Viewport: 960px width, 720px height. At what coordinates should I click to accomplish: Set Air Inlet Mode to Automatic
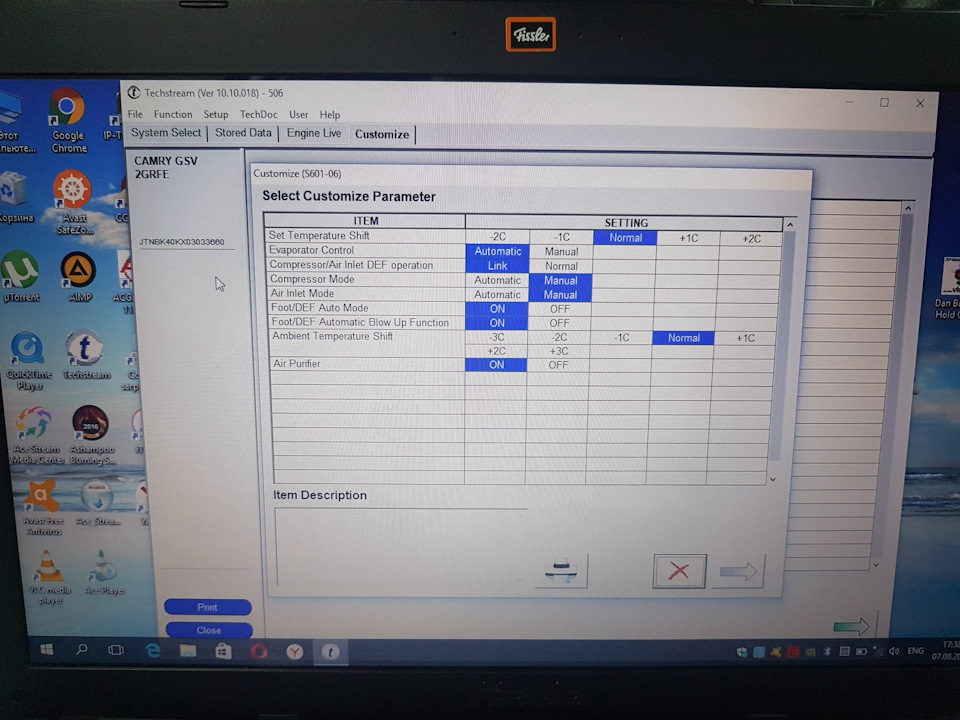[x=497, y=294]
